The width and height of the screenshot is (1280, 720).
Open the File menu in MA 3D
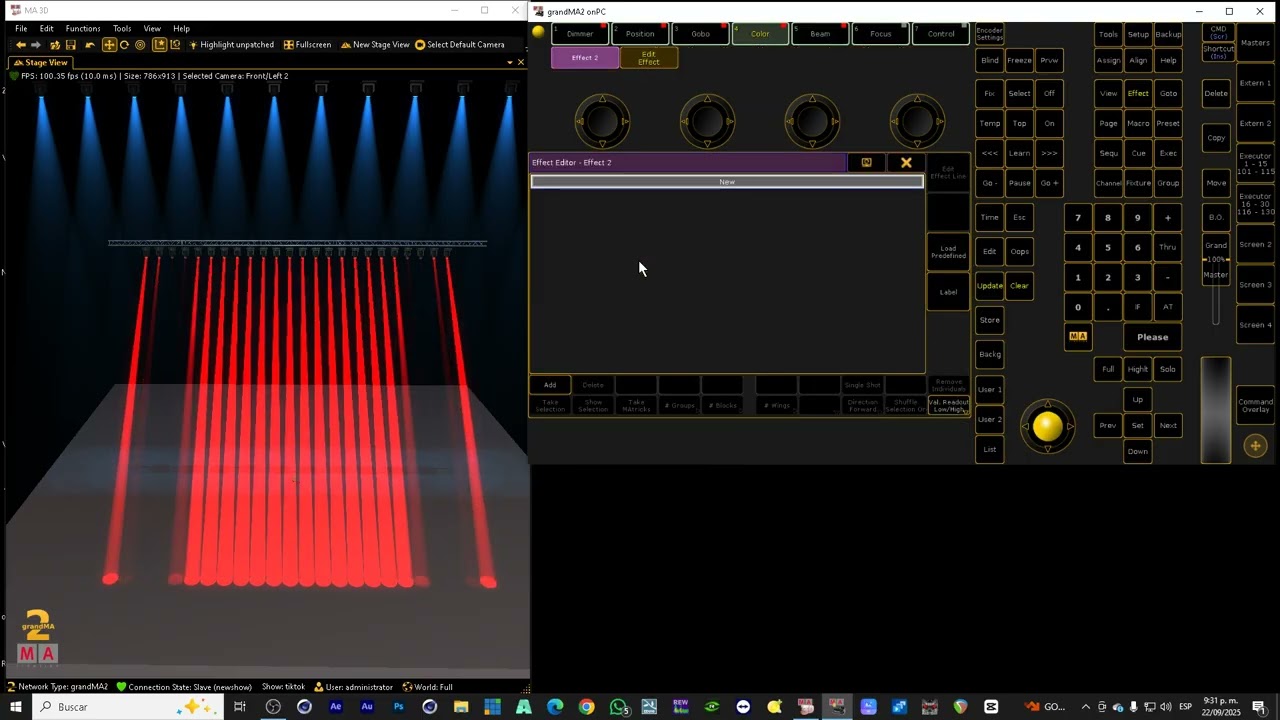21,28
